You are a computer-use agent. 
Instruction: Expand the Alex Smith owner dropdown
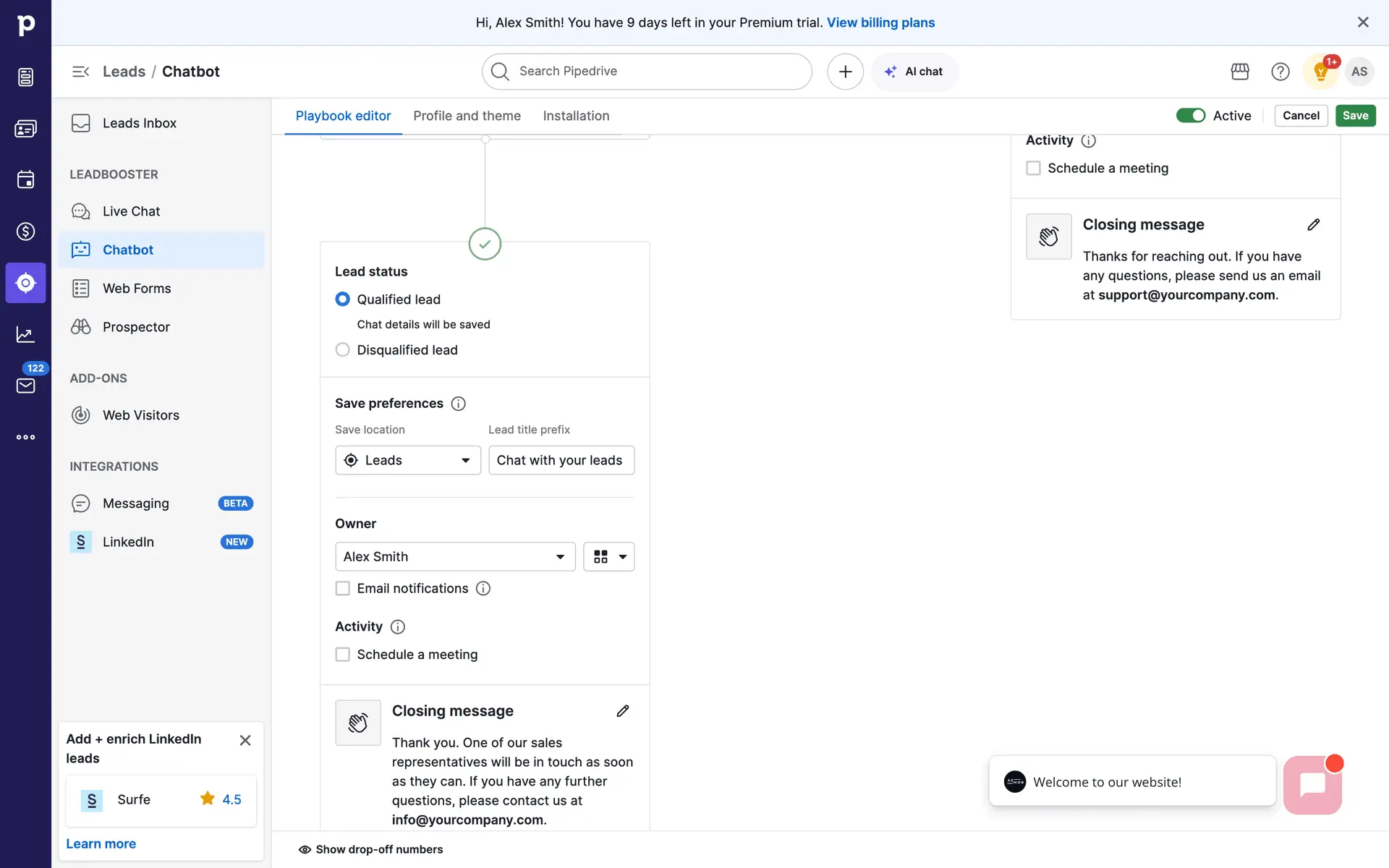[x=455, y=557]
